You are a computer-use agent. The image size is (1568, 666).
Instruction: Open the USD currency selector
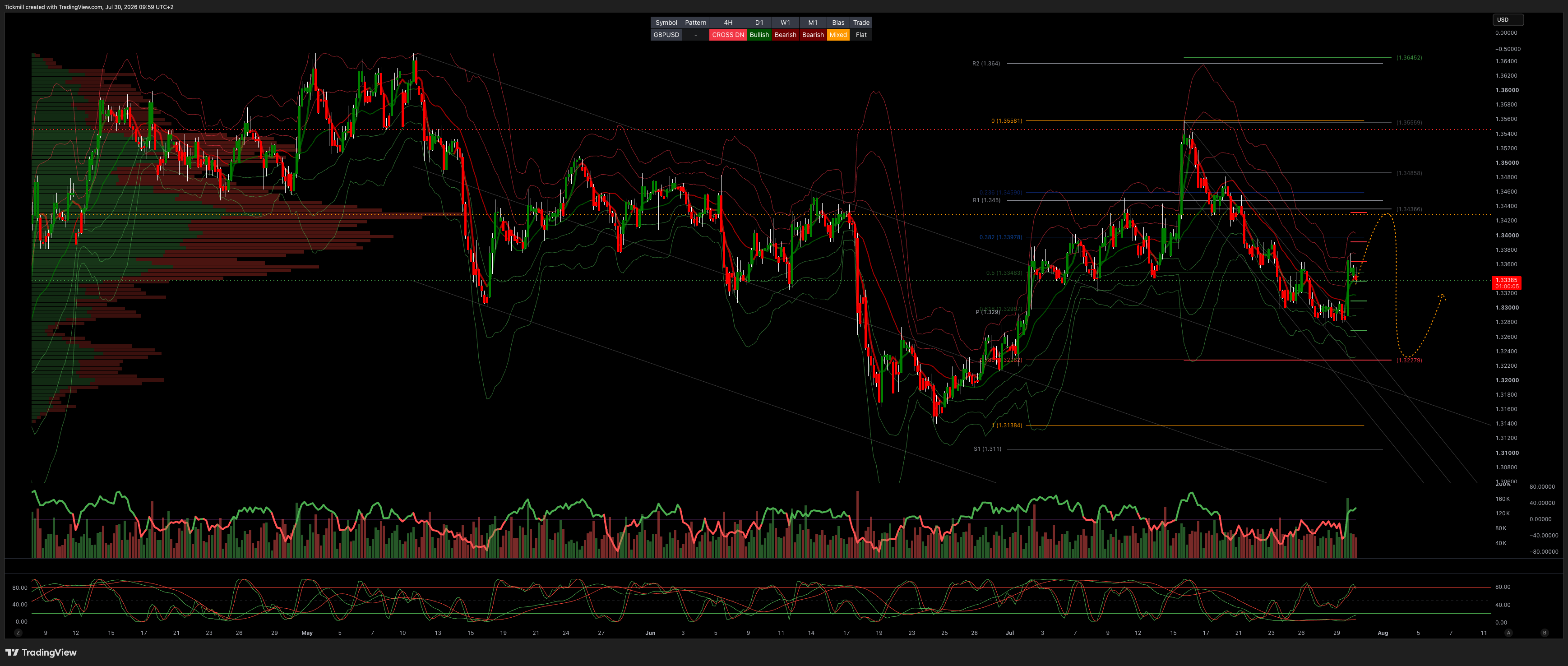(x=1508, y=19)
